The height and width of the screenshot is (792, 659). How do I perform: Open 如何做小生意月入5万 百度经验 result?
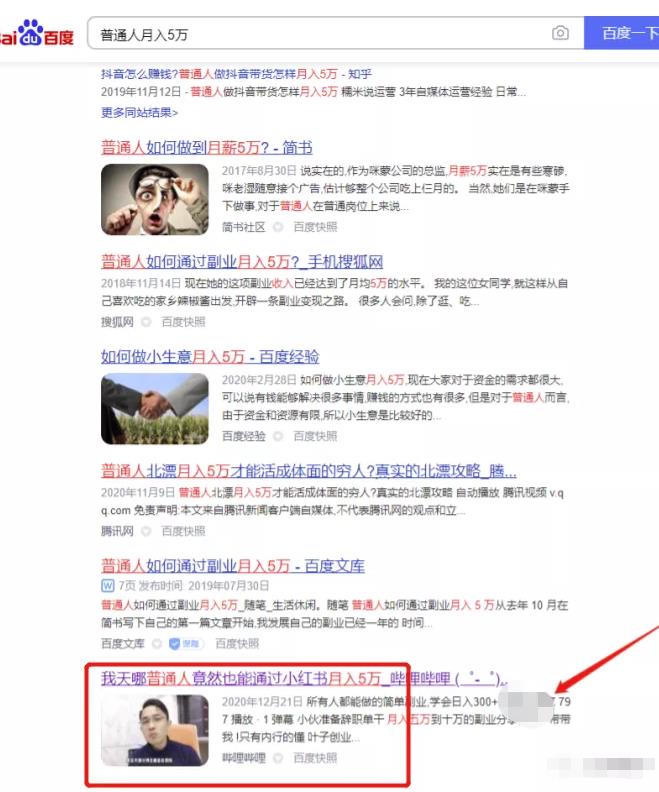[210, 357]
